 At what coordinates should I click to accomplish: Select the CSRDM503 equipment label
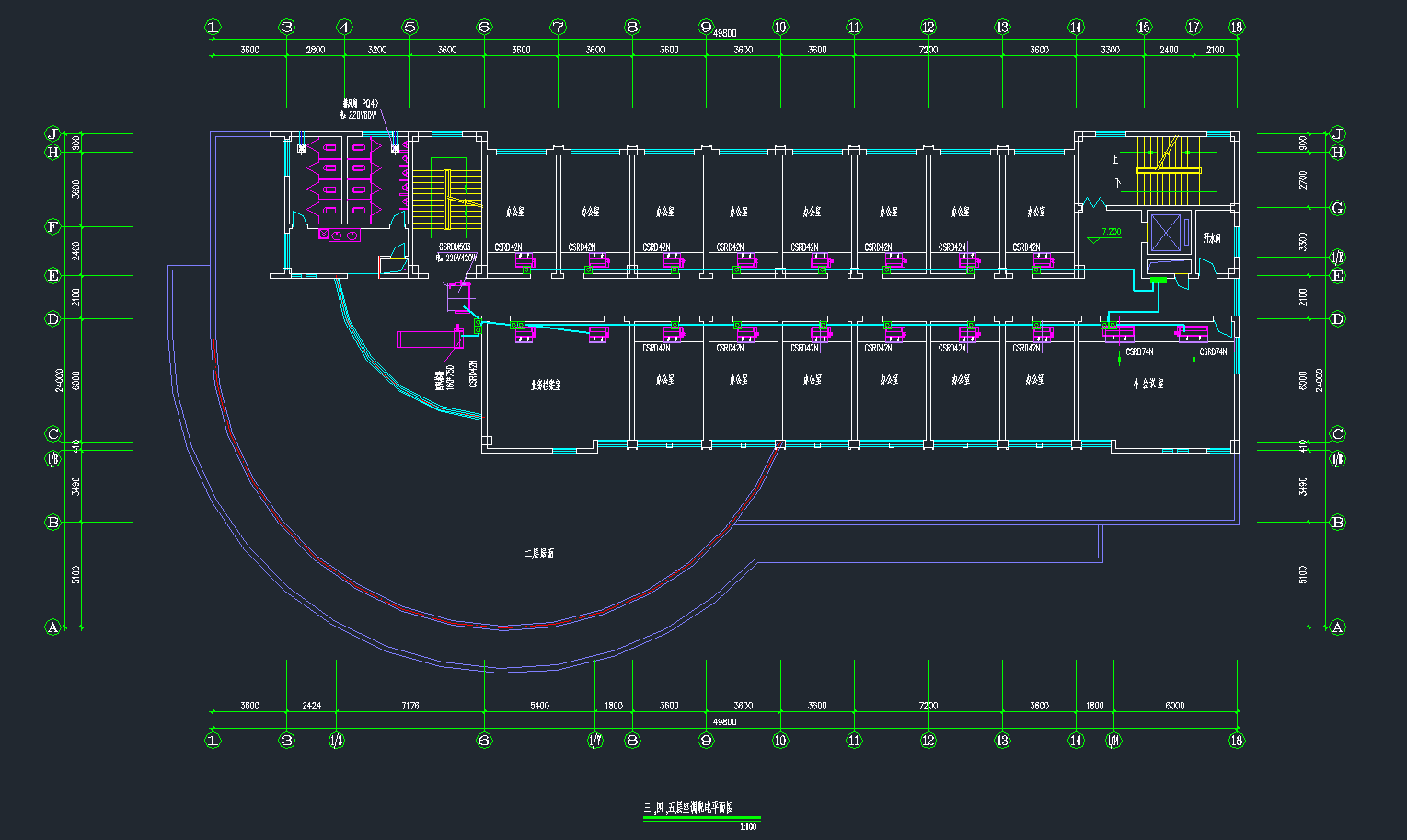pos(455,247)
